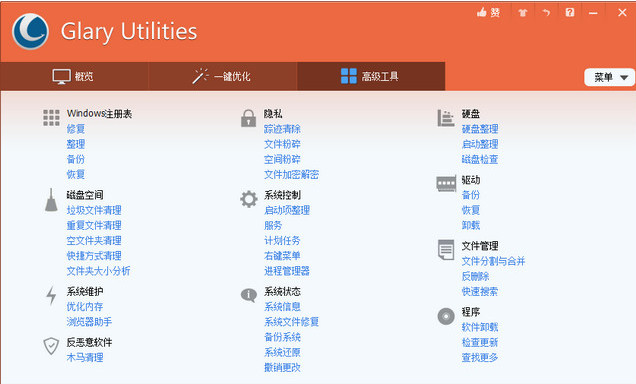Open the help question mark icon
This screenshot has width=636, height=384.
click(x=570, y=13)
